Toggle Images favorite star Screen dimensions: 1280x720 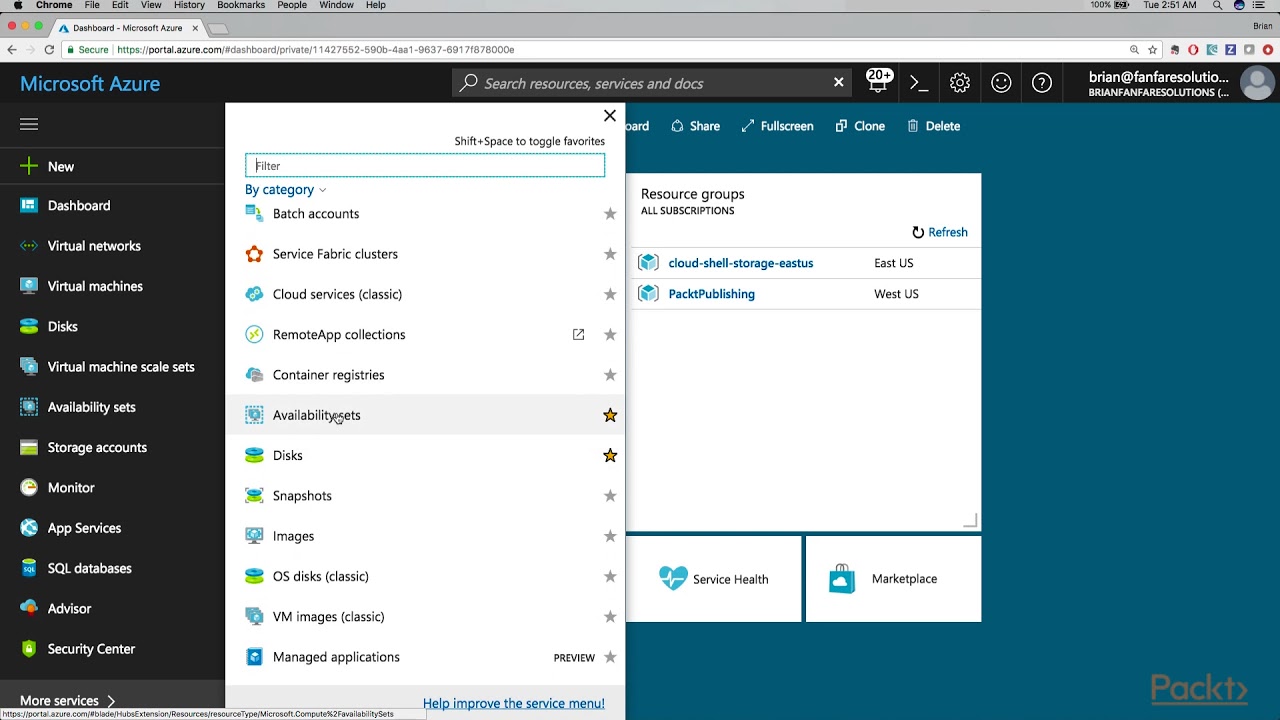coord(610,536)
